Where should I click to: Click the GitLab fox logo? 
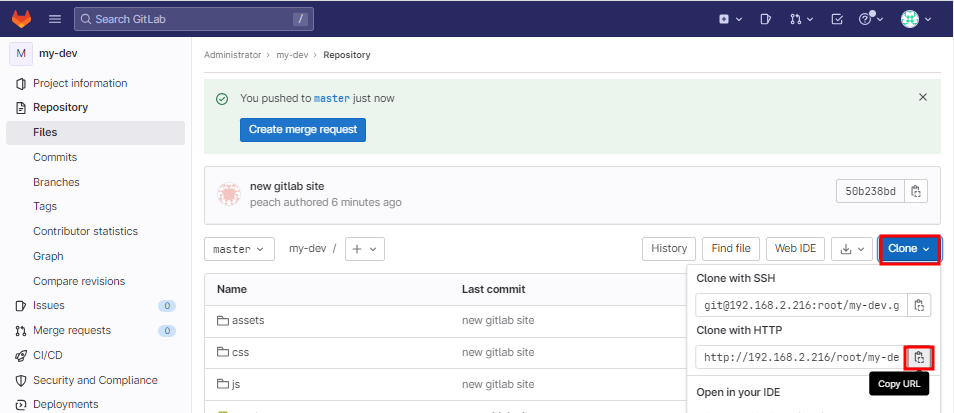22,19
